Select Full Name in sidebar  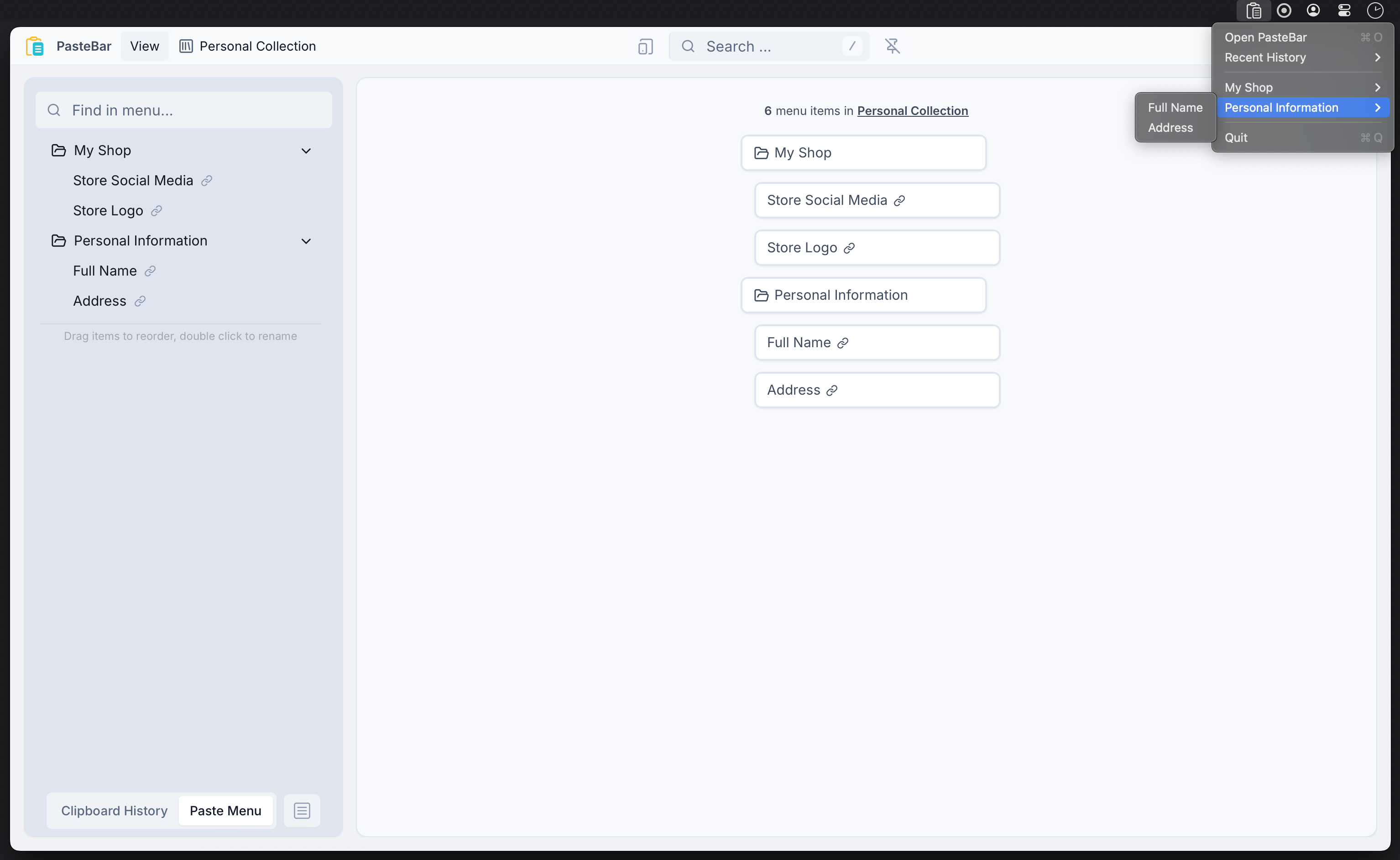104,271
